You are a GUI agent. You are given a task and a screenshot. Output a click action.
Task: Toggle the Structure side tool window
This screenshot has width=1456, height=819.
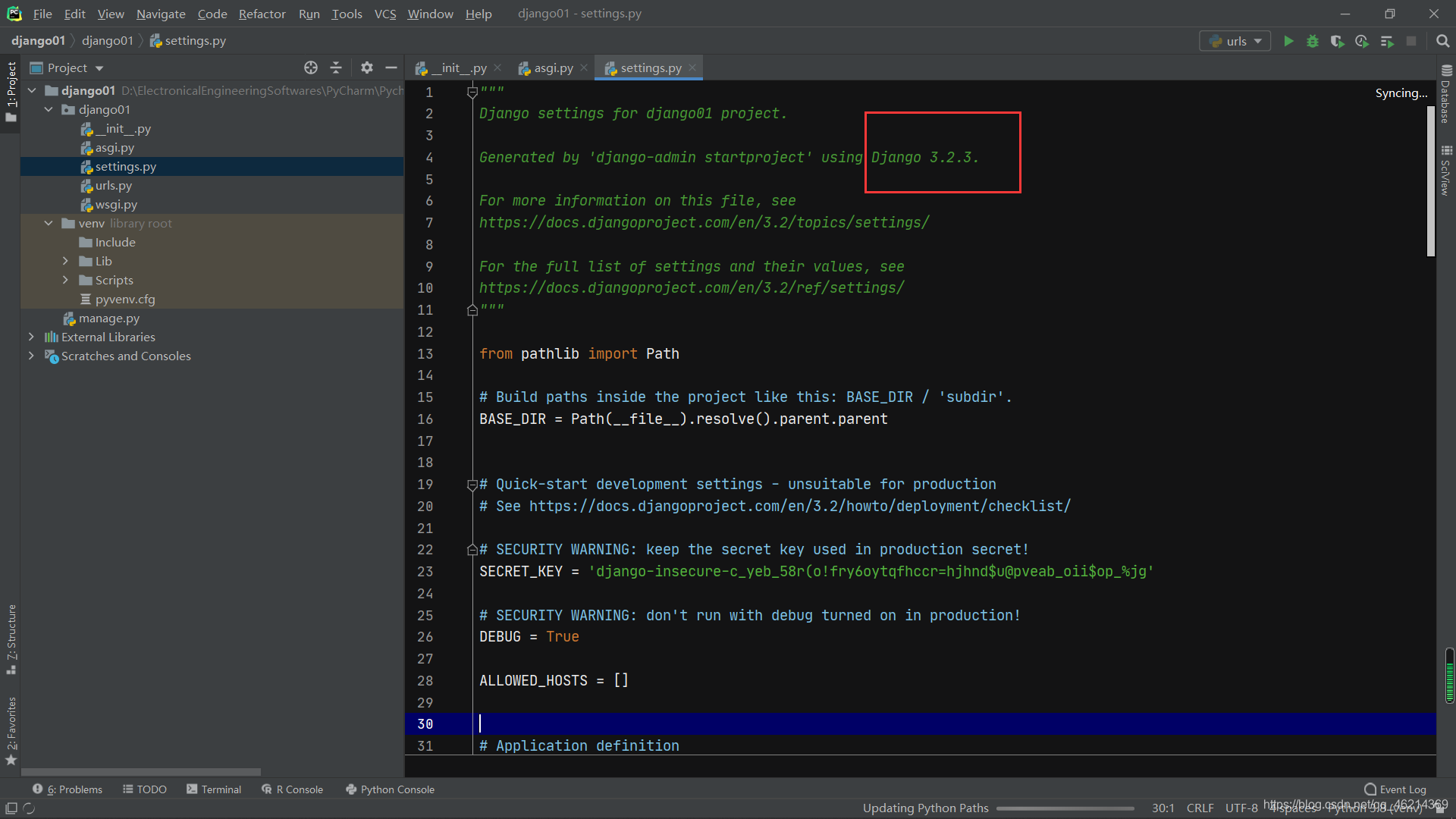pyautogui.click(x=11, y=638)
